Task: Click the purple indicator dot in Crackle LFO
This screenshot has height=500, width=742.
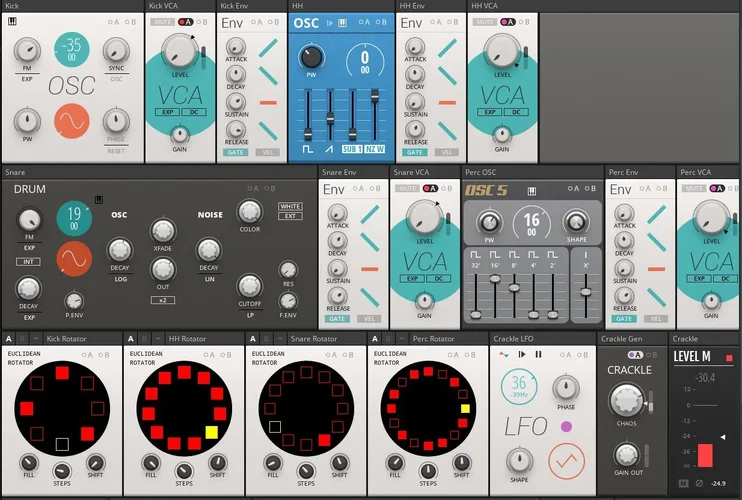Action: click(566, 426)
